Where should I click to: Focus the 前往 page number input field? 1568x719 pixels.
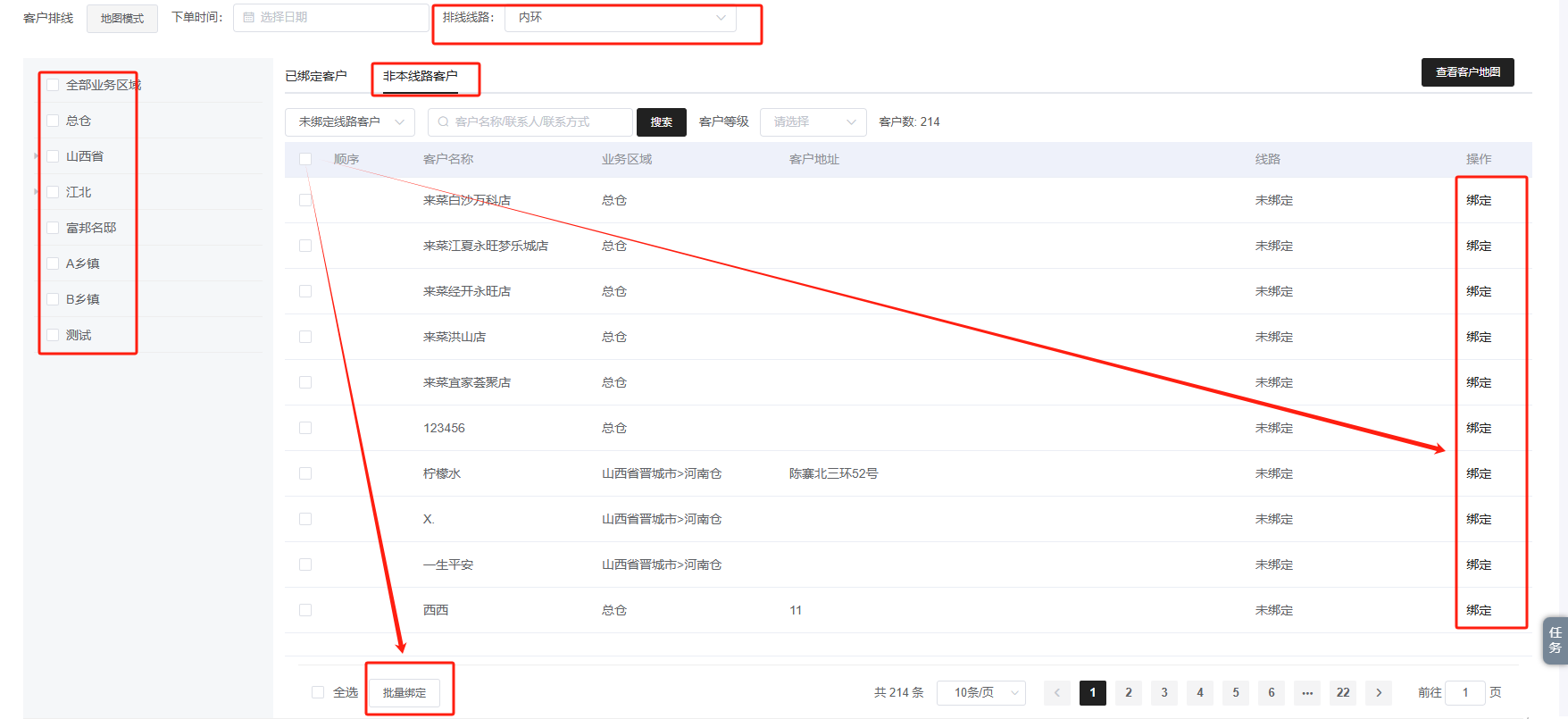(x=1464, y=693)
